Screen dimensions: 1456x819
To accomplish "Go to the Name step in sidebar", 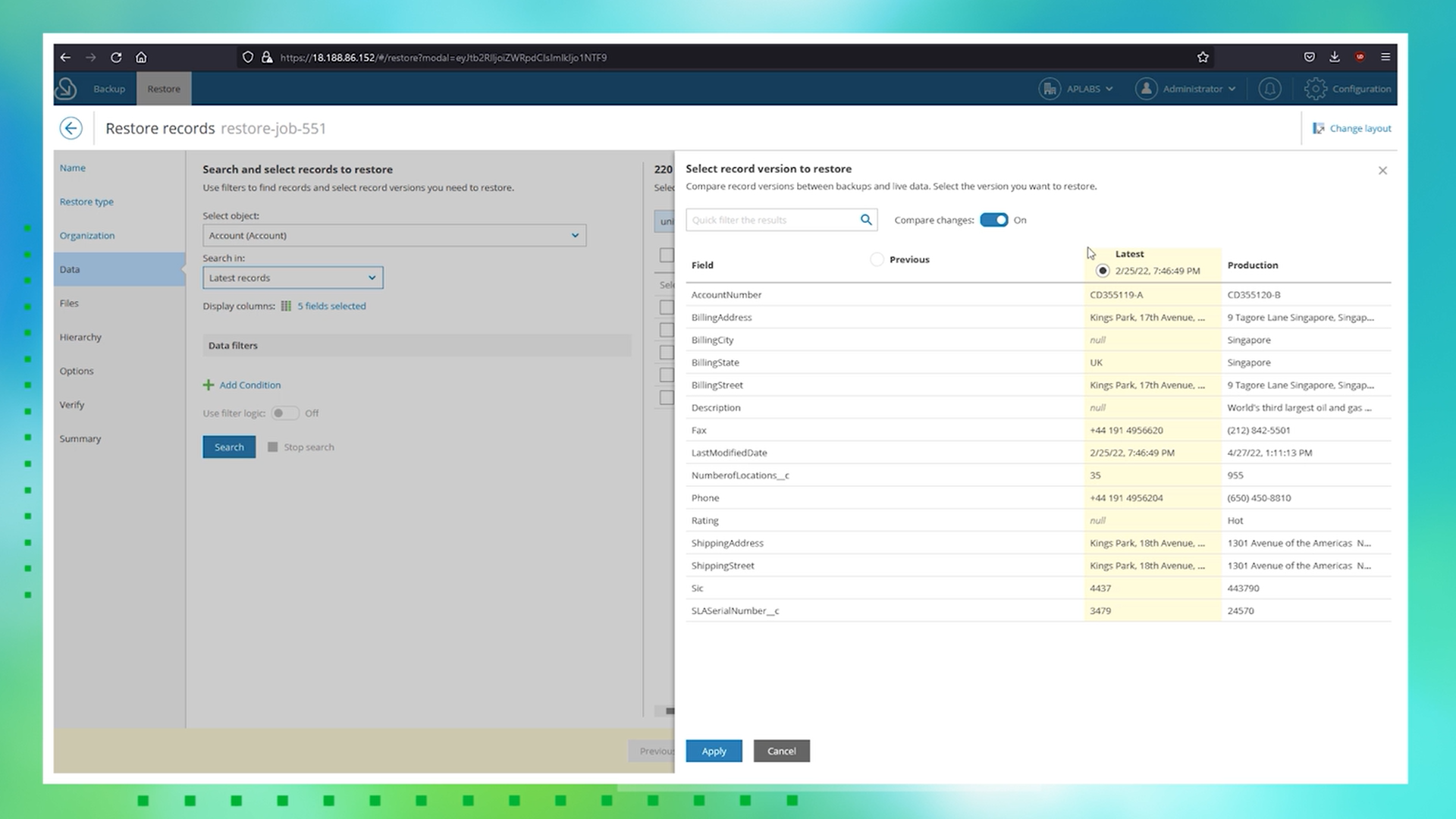I will pyautogui.click(x=73, y=168).
